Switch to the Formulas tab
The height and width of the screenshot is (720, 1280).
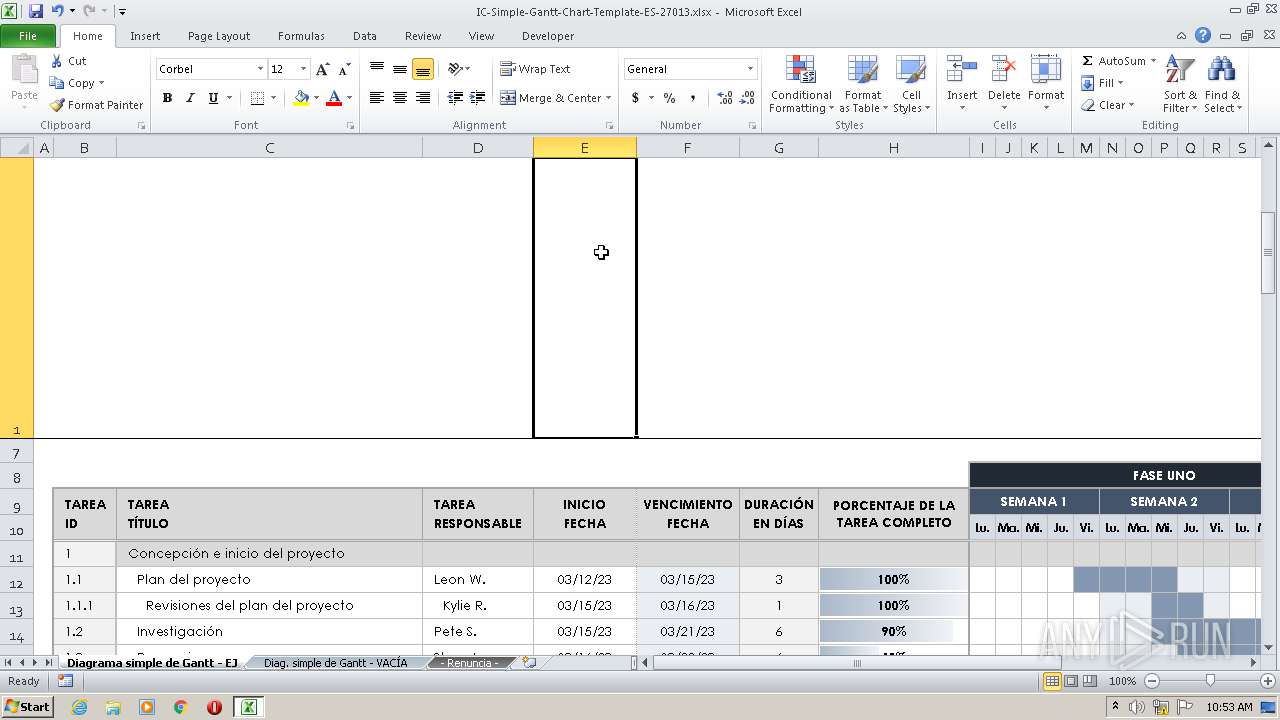tap(301, 36)
